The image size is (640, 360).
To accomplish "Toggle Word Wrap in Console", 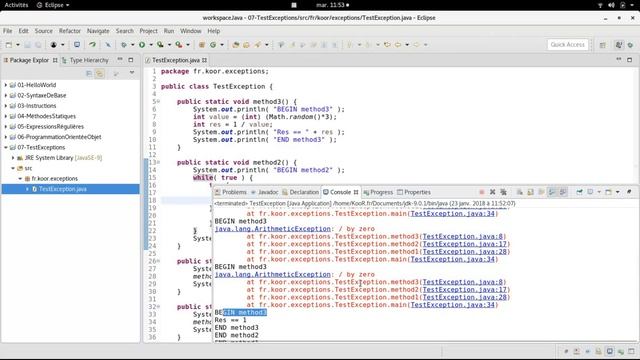I will [541, 192].
